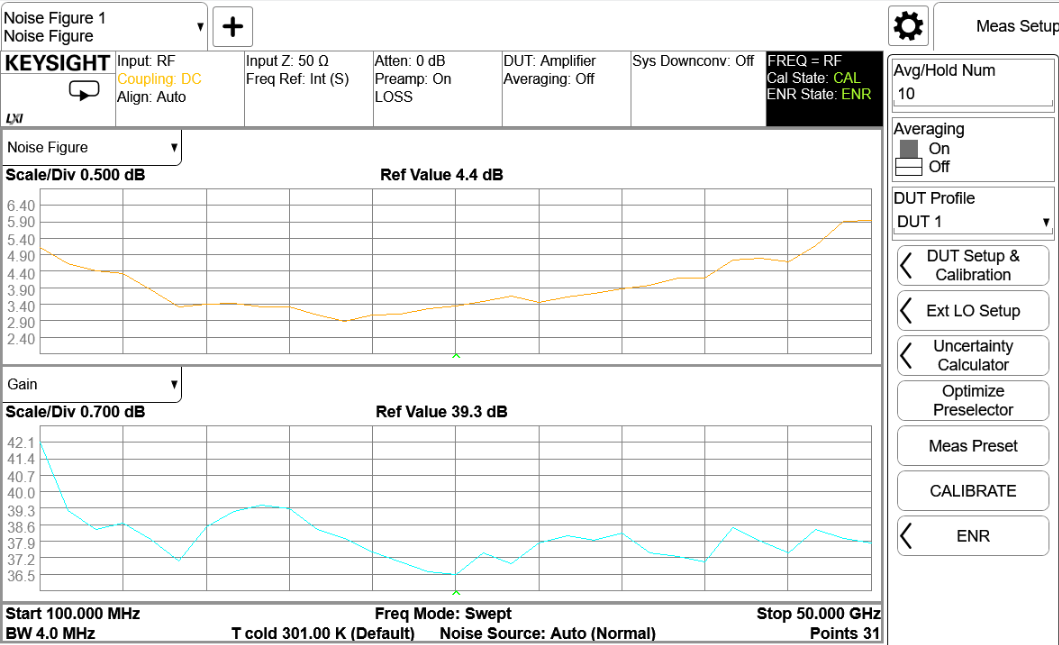Click the LXI indicator icon
The image size is (1059, 645).
(14, 118)
